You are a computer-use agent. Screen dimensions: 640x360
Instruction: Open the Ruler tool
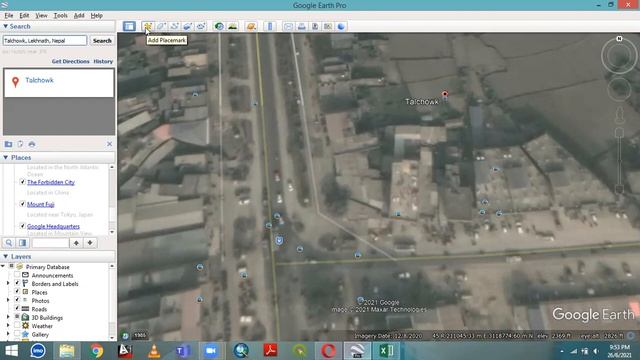[x=269, y=26]
